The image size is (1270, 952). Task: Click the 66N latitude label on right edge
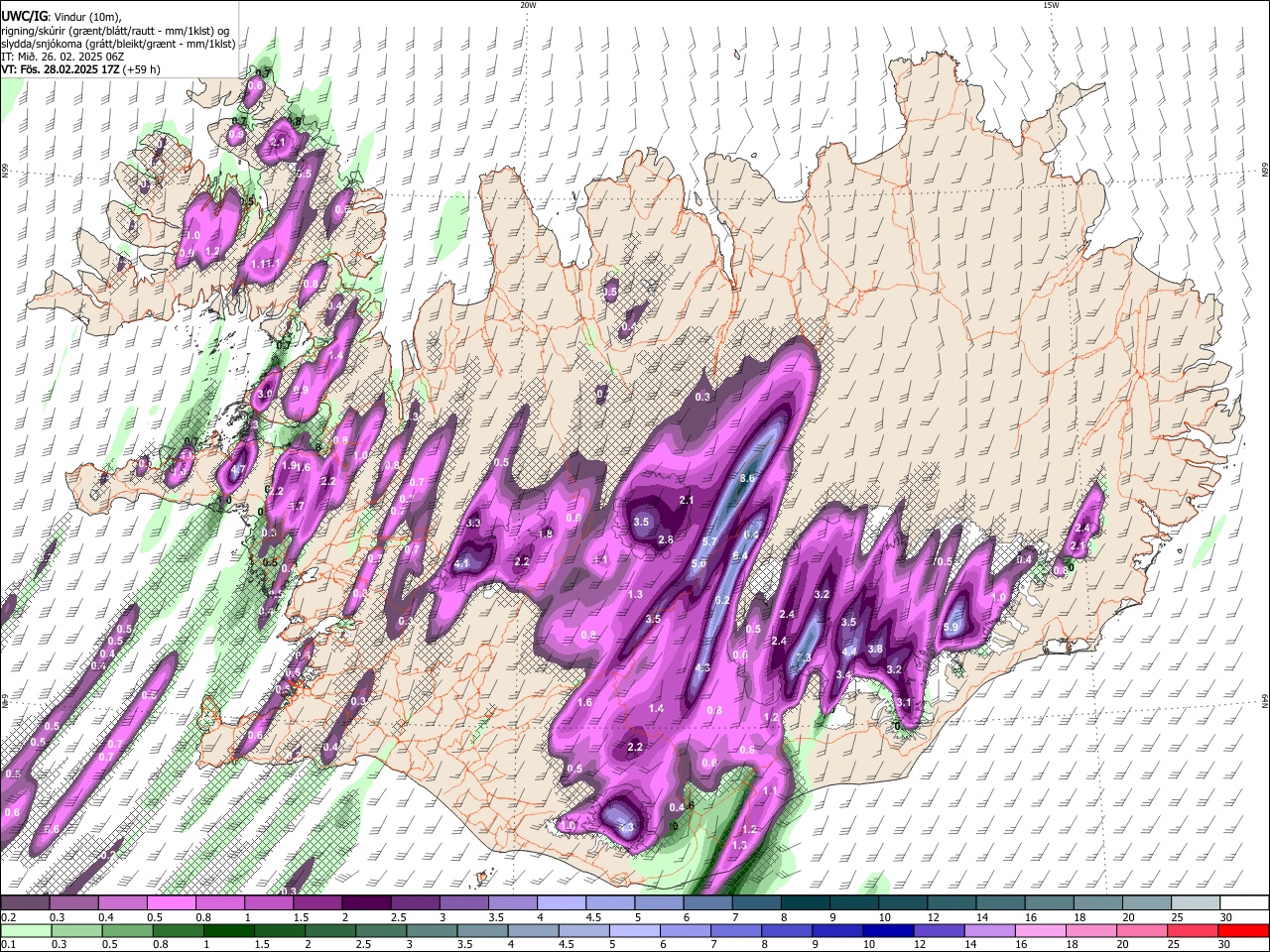point(1264,171)
